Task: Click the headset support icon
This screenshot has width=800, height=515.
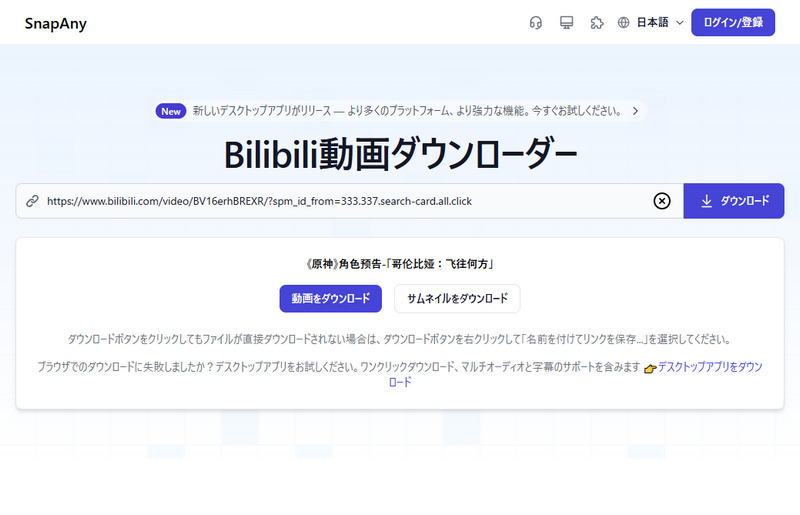Action: click(535, 22)
